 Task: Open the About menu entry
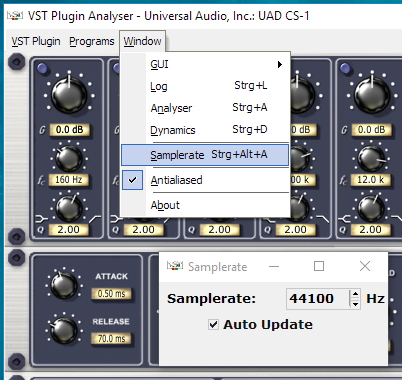[x=205, y=205]
